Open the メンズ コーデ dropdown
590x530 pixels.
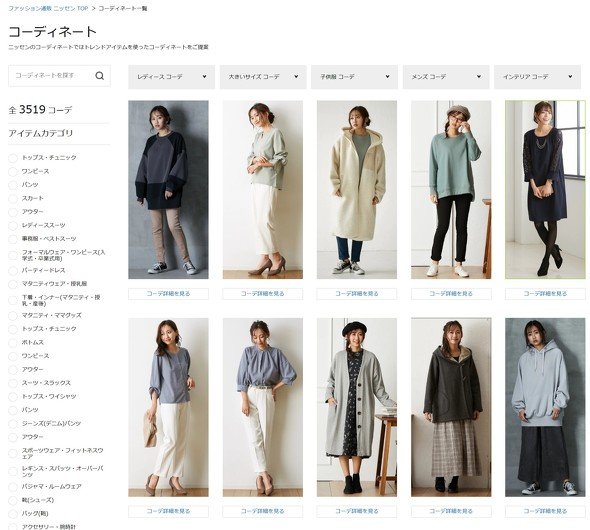click(x=446, y=77)
